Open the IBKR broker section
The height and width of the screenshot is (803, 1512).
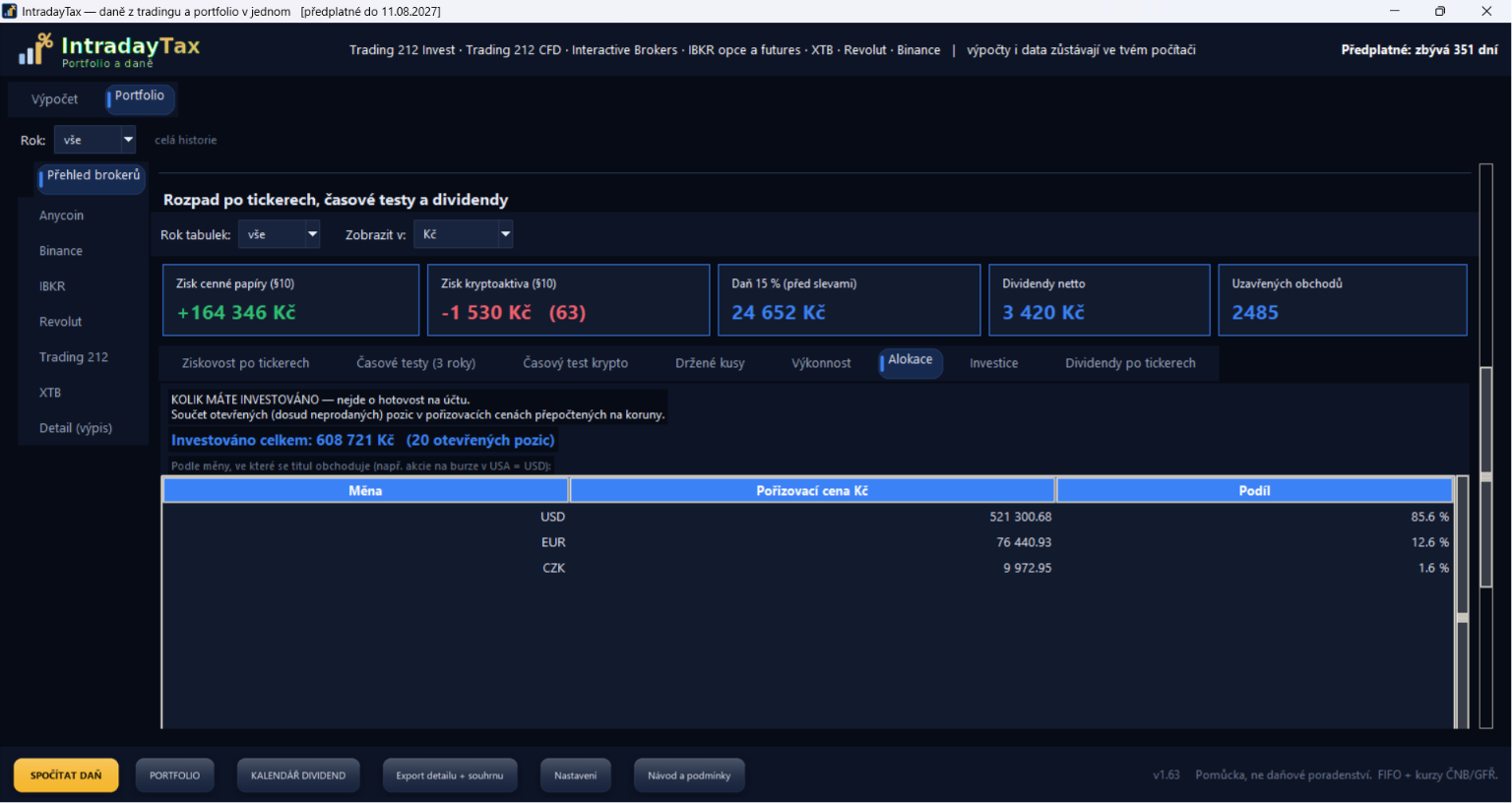click(52, 286)
